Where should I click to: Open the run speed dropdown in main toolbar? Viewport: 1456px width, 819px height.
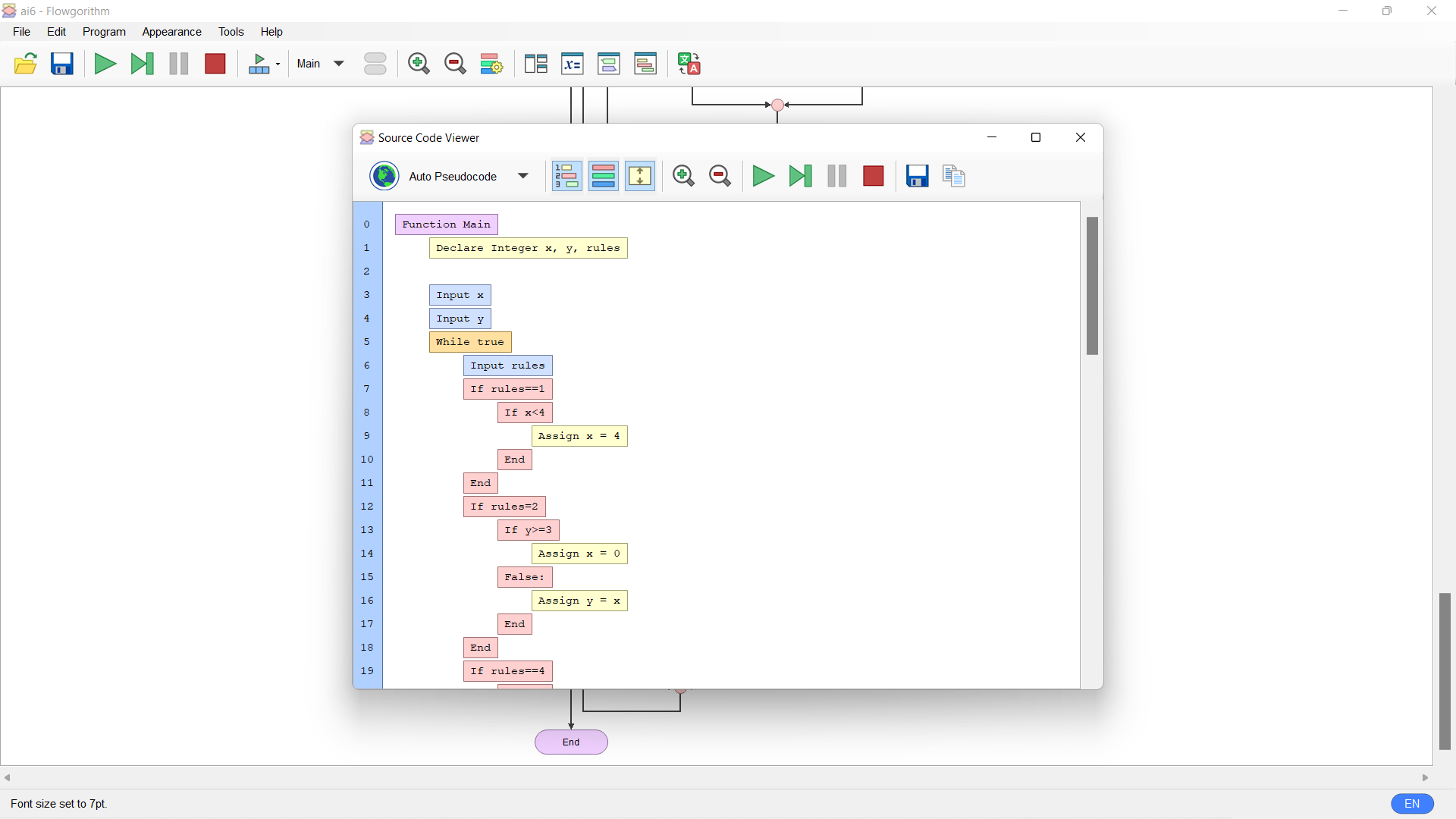(265, 64)
